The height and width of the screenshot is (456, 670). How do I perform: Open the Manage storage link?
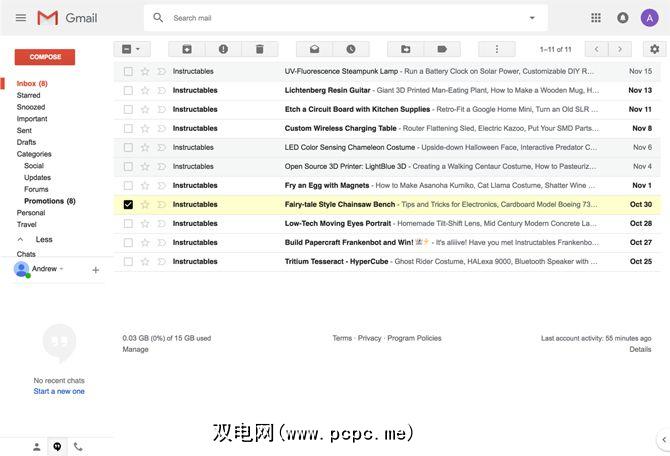pos(135,349)
